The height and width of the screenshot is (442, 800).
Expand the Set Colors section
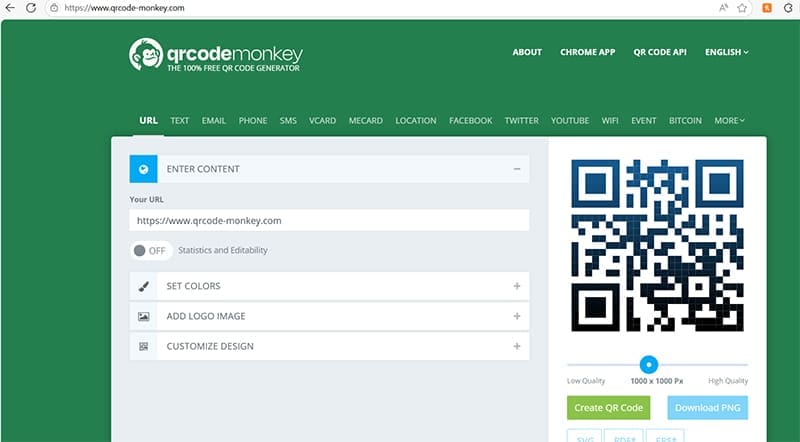(x=517, y=286)
